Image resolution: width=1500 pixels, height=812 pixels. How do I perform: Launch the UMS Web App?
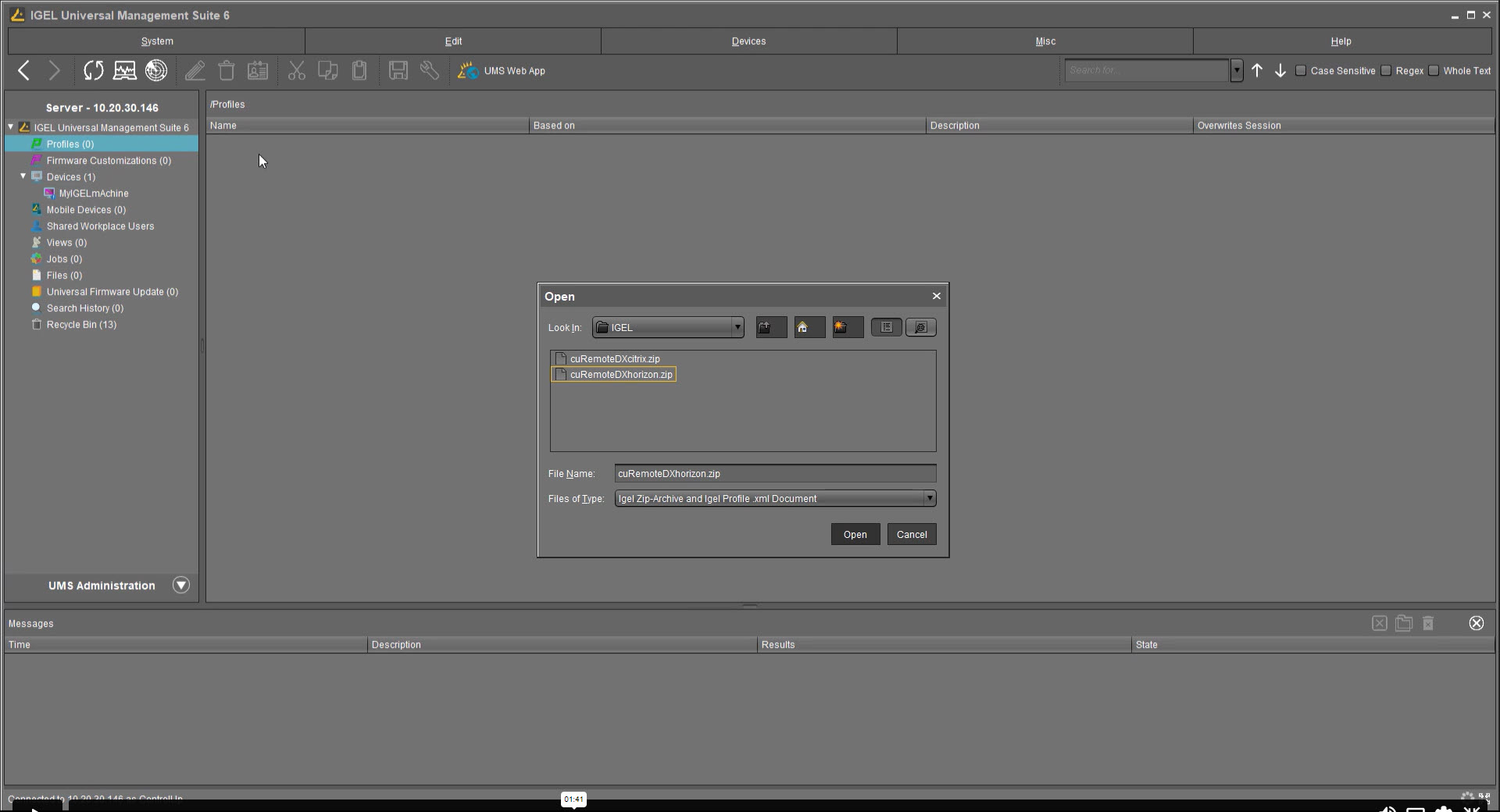pyautogui.click(x=502, y=71)
